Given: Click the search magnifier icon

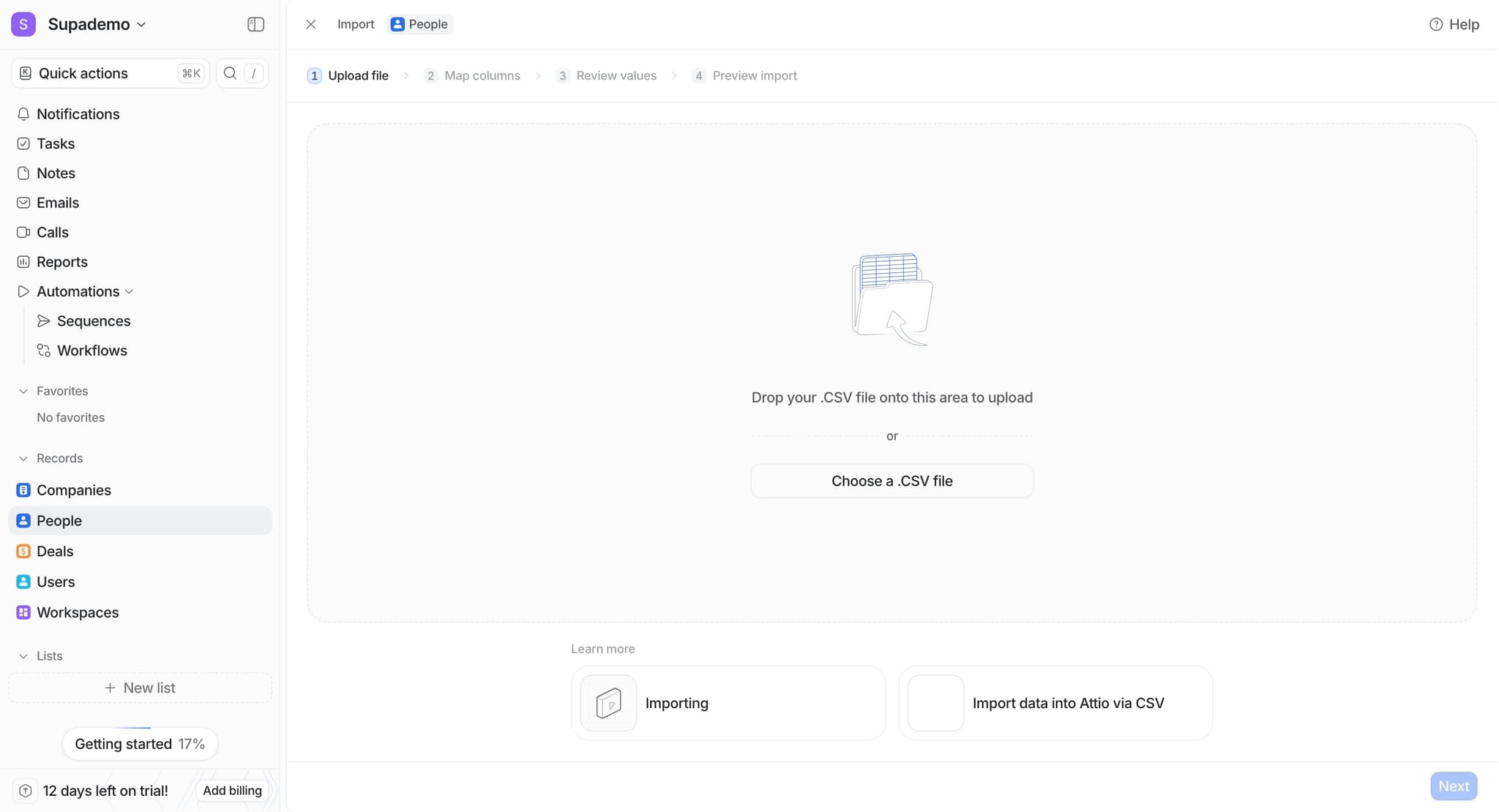Looking at the screenshot, I should tap(230, 73).
